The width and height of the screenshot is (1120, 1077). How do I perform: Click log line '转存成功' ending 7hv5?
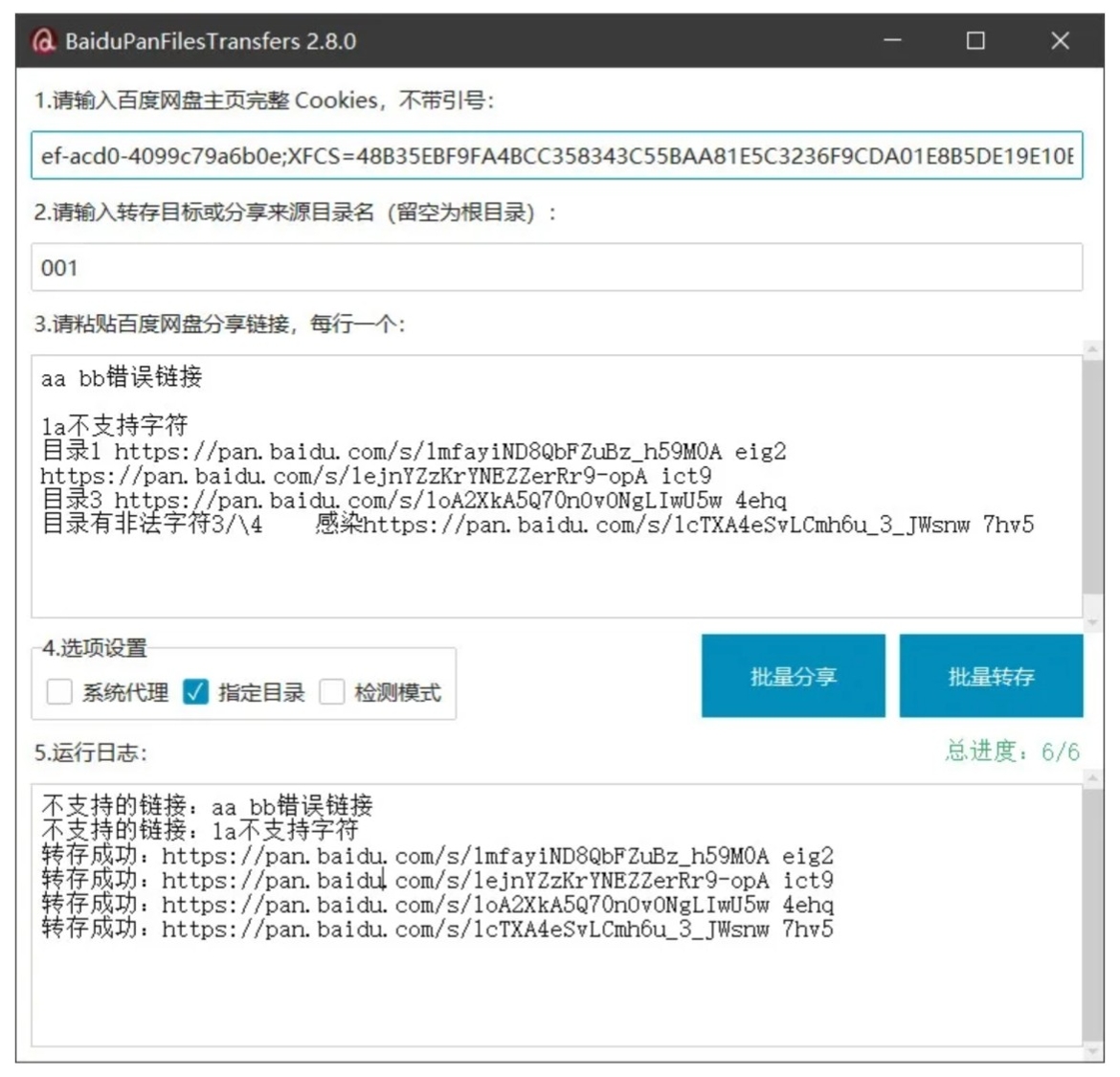(x=437, y=929)
